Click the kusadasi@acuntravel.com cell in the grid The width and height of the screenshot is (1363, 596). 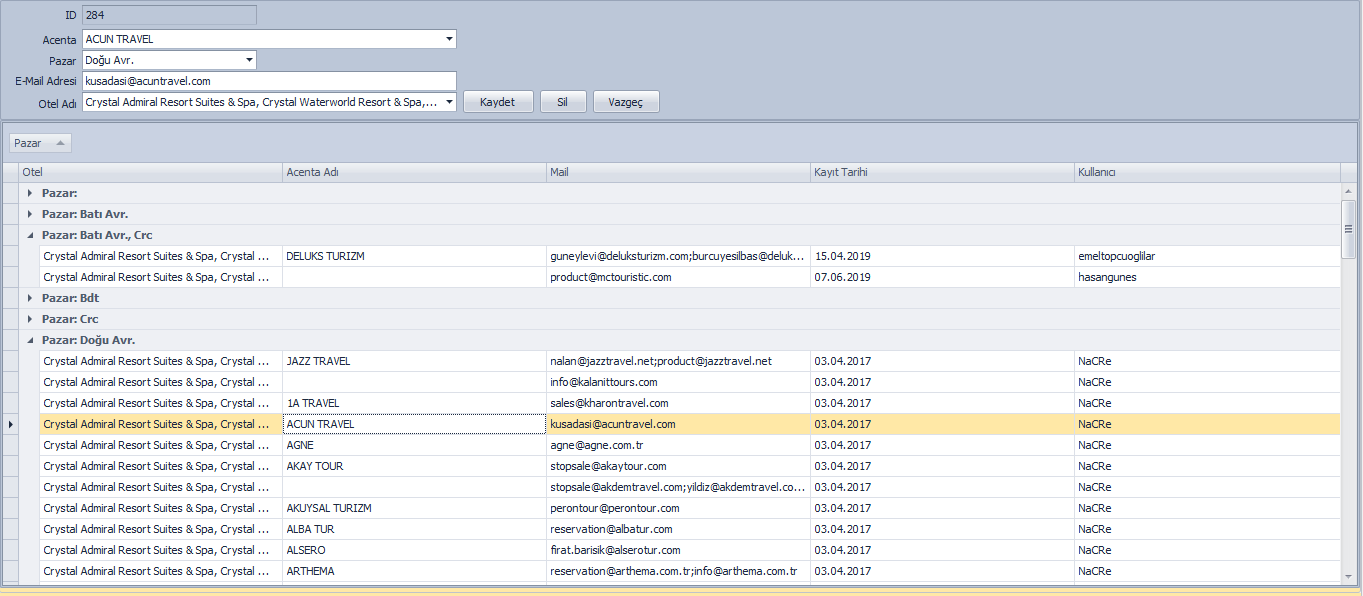(x=679, y=424)
